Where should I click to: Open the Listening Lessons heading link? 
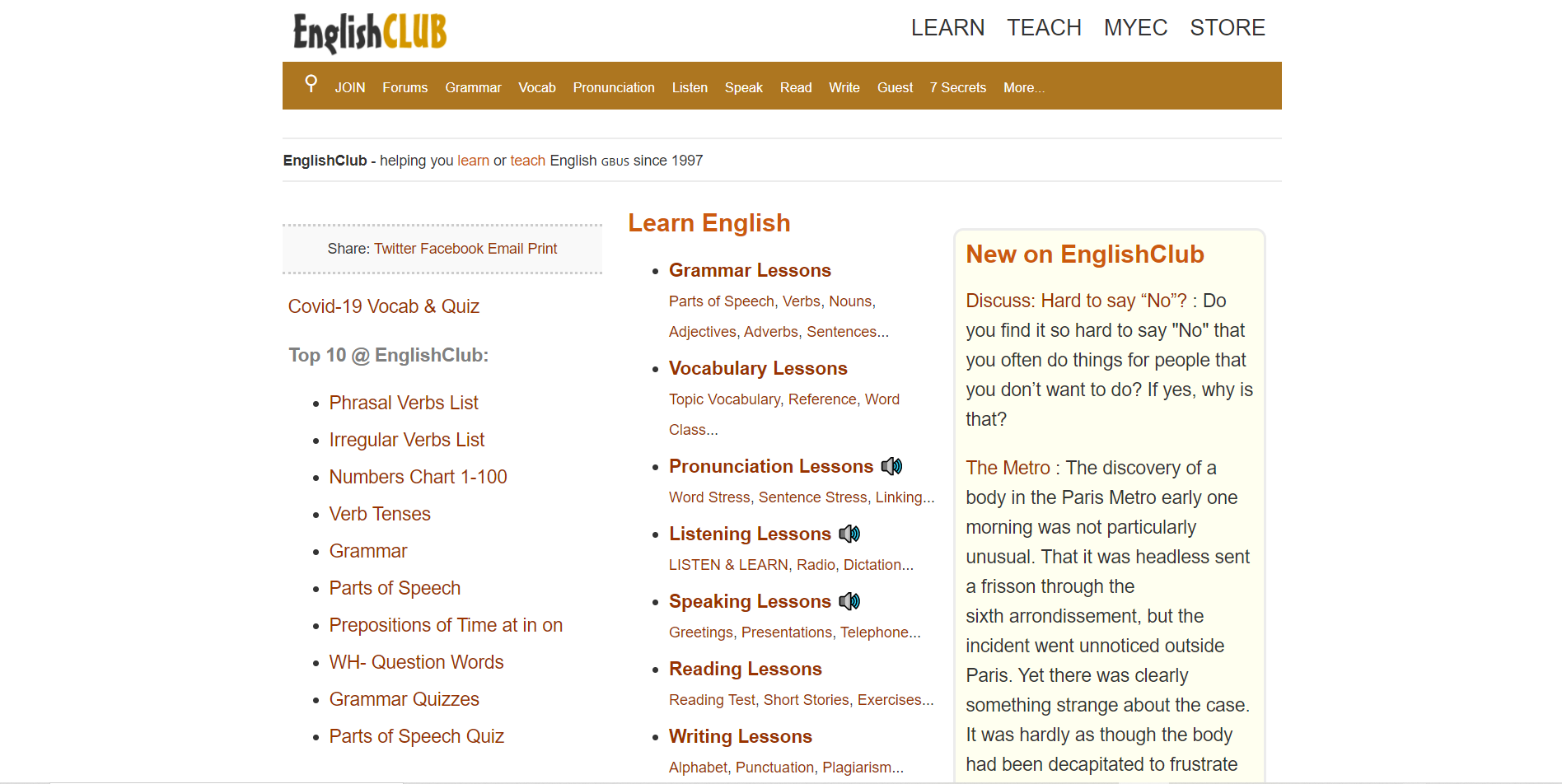750,534
